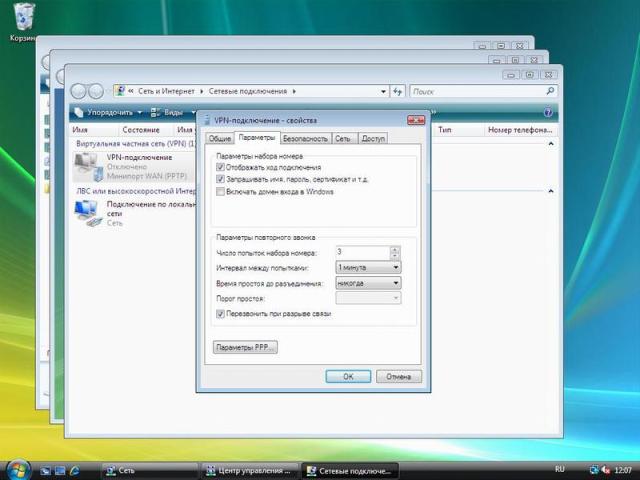Click the RU language indicator
Screen dimensions: 640x480
click(560, 469)
